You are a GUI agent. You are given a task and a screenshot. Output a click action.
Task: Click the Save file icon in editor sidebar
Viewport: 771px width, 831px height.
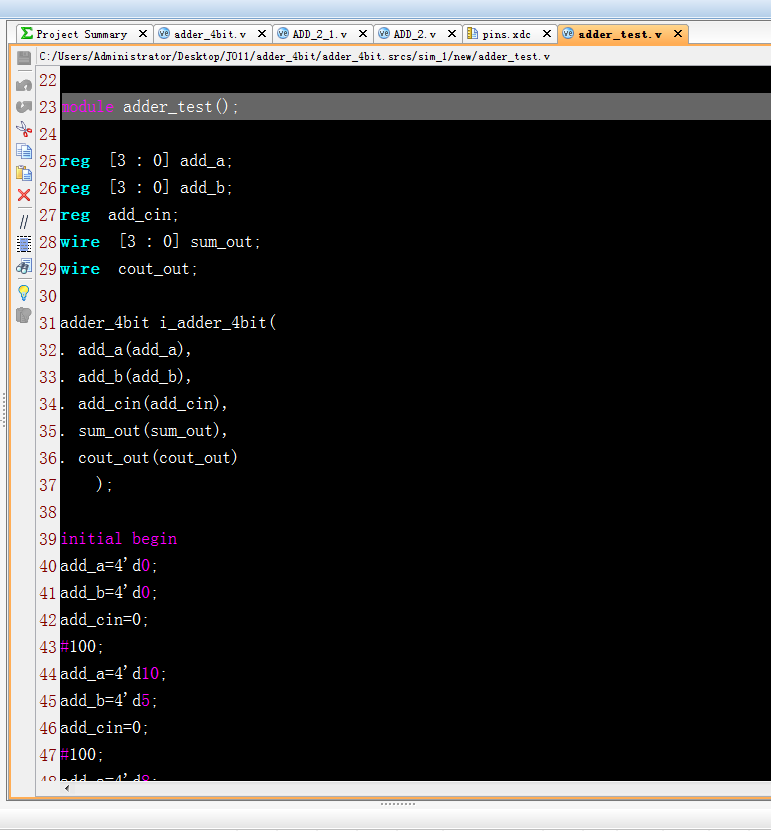tap(24, 58)
